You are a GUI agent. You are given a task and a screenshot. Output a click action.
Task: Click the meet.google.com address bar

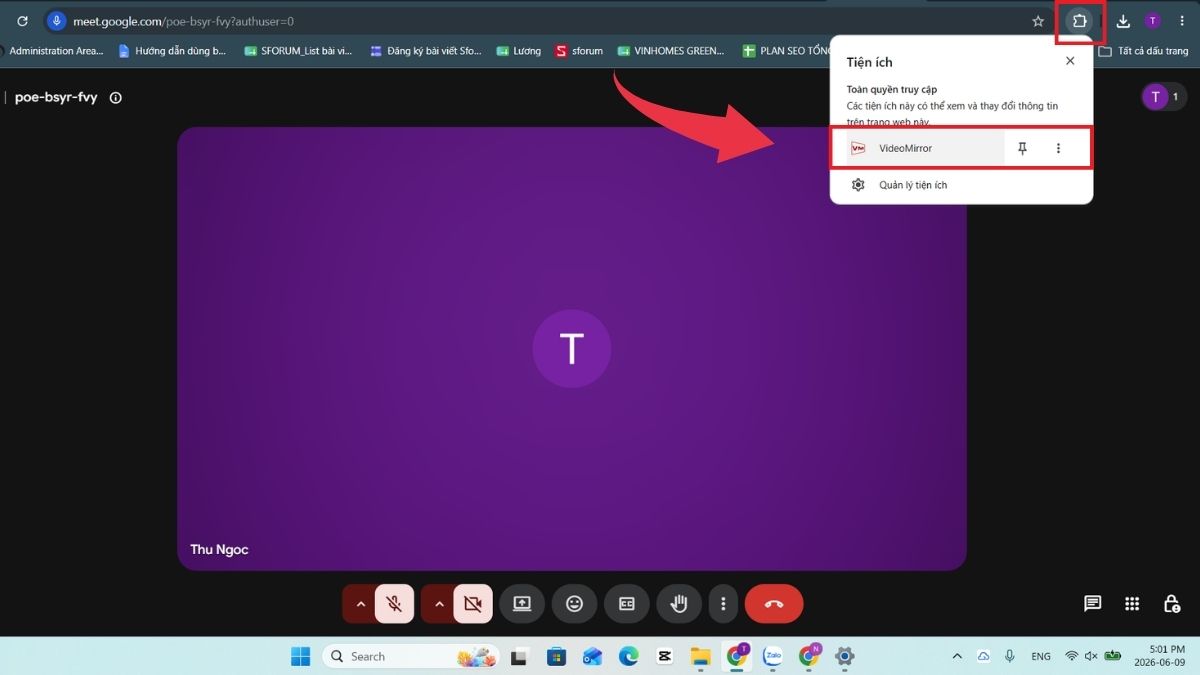click(540, 21)
